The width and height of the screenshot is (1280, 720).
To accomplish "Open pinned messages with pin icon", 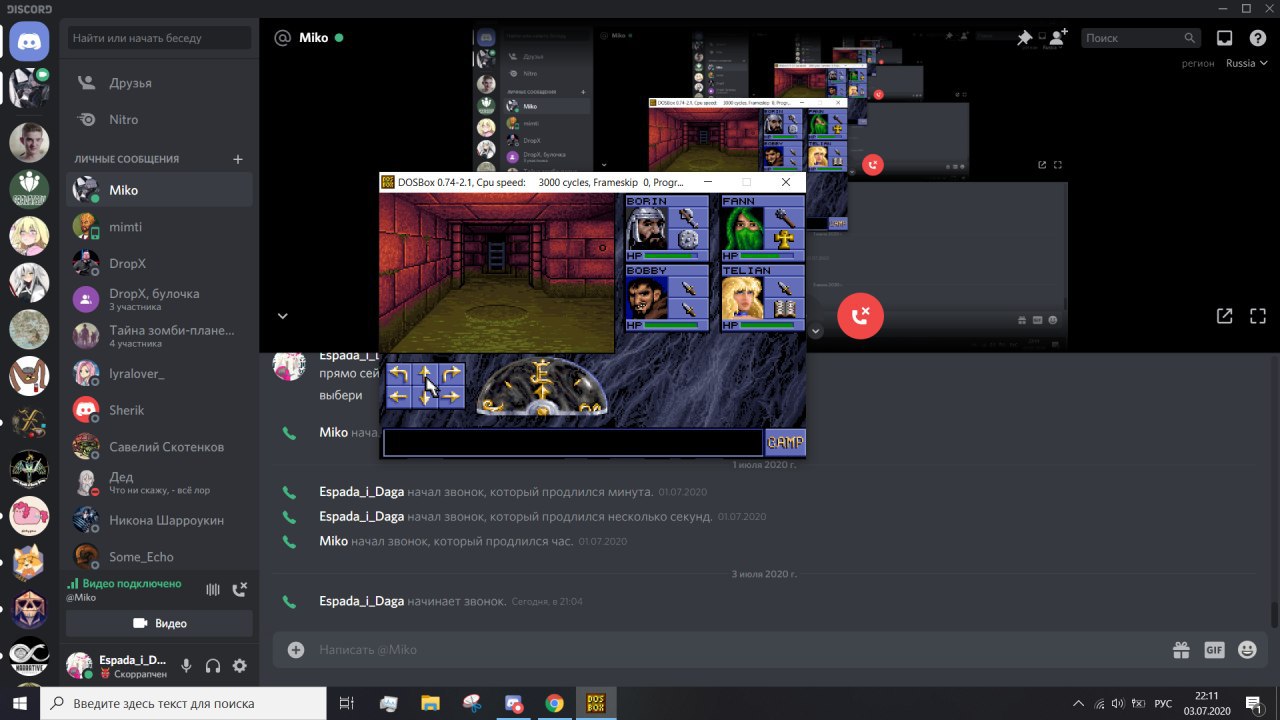I will pyautogui.click(x=1024, y=38).
